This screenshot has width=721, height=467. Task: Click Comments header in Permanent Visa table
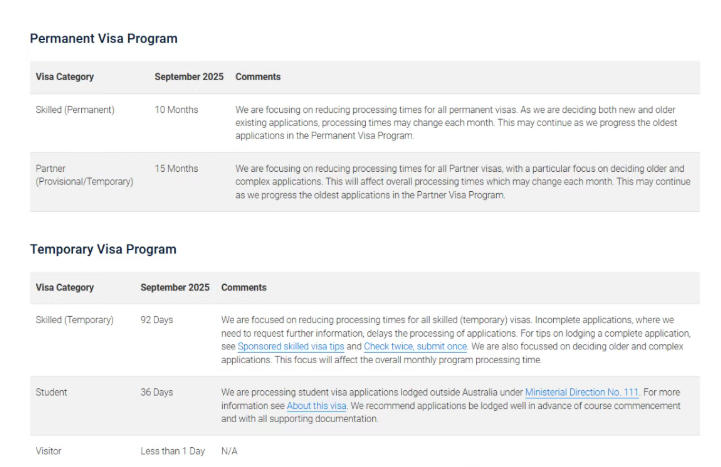(x=258, y=77)
